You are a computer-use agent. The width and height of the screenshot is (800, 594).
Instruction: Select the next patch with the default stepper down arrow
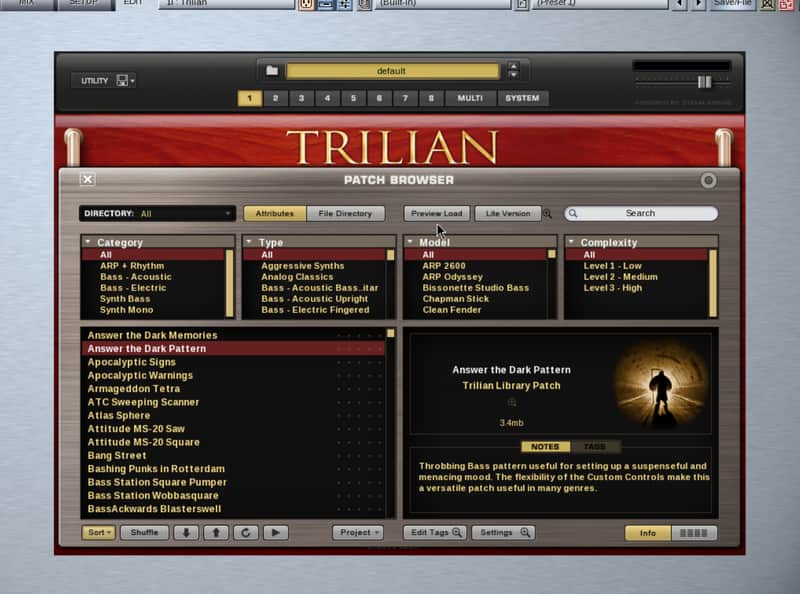pyautogui.click(x=514, y=76)
